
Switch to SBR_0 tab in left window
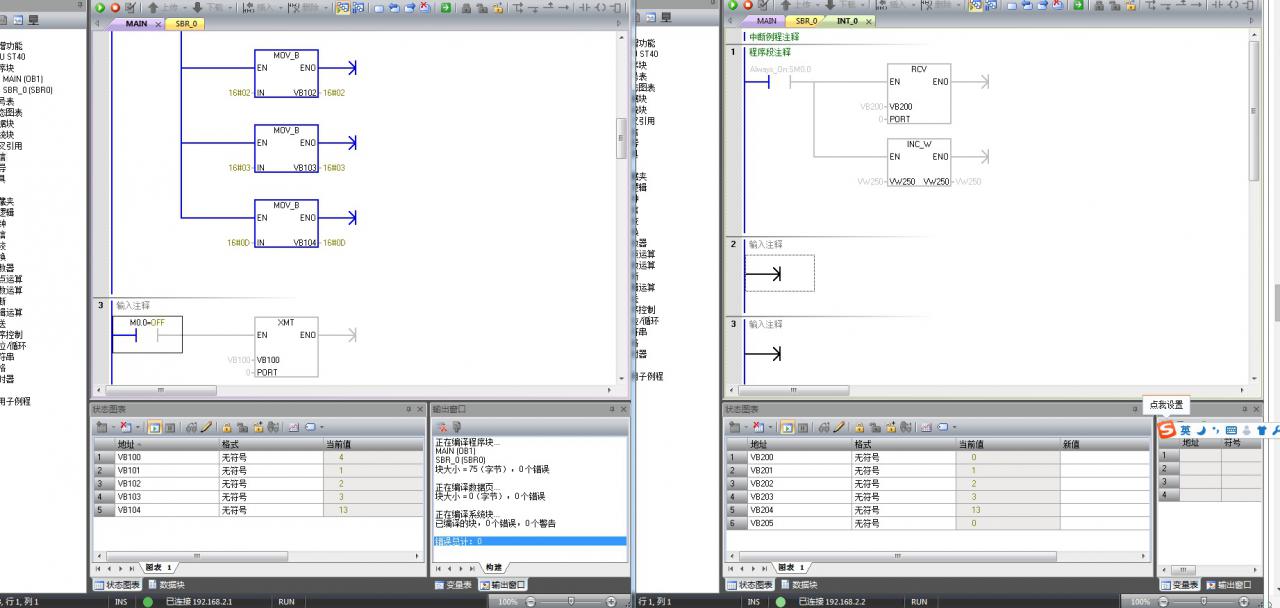(186, 23)
